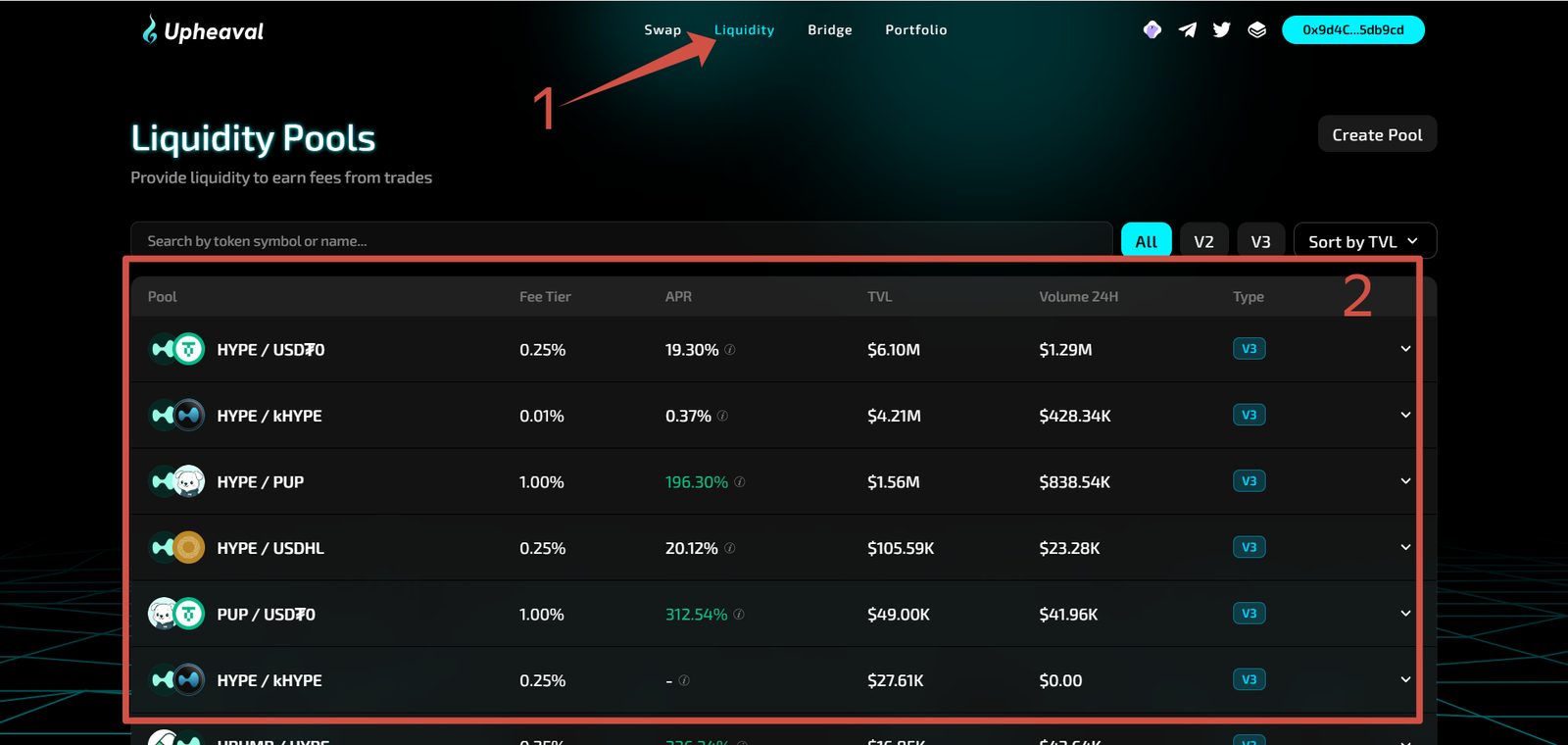
Task: Click the APR info icon for HYPE / PUP
Action: 740,482
